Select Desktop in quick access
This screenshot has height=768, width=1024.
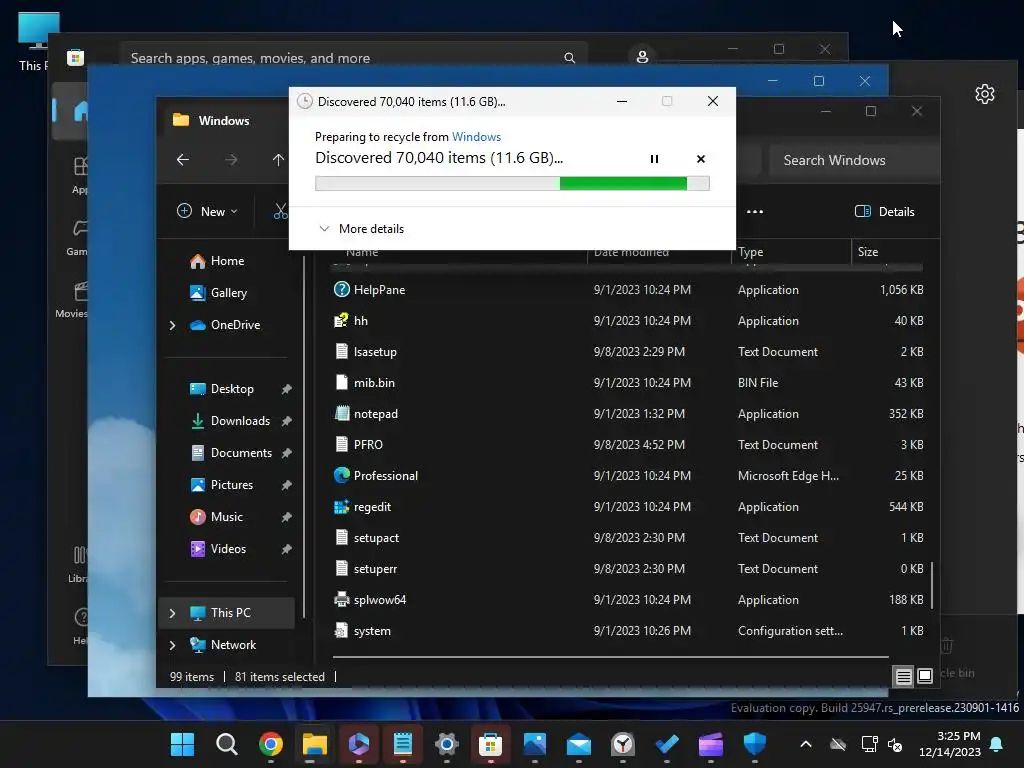click(x=232, y=389)
